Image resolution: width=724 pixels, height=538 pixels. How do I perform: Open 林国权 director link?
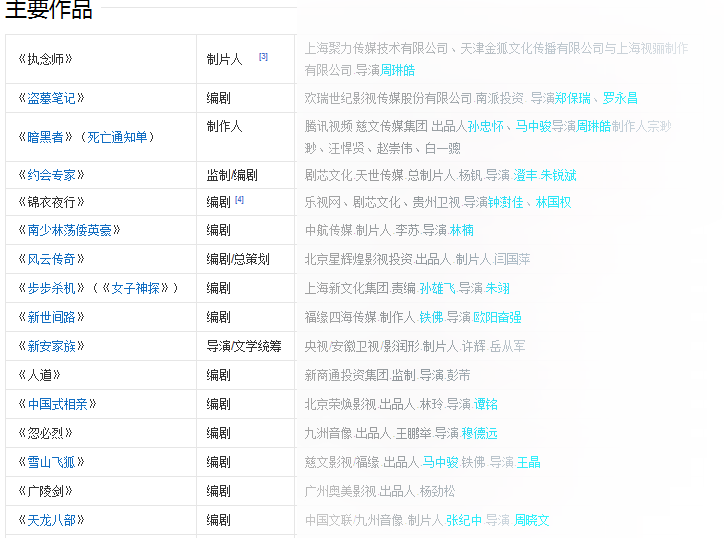553,202
